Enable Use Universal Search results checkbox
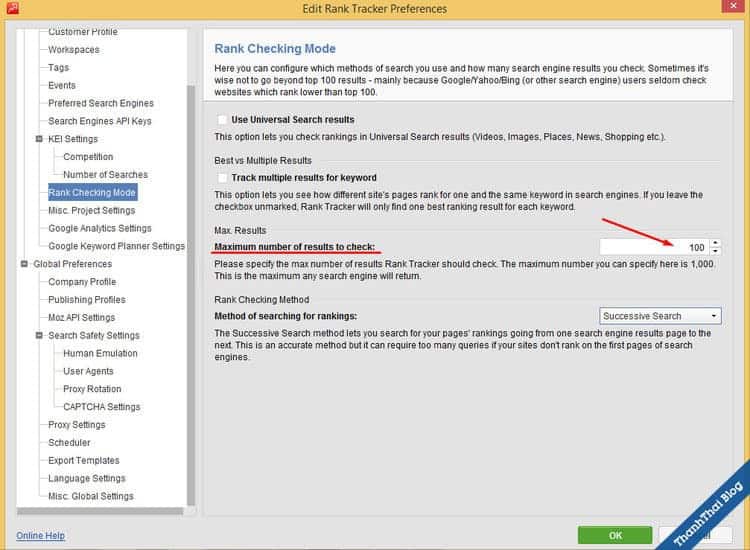750x550 pixels. click(x=222, y=120)
